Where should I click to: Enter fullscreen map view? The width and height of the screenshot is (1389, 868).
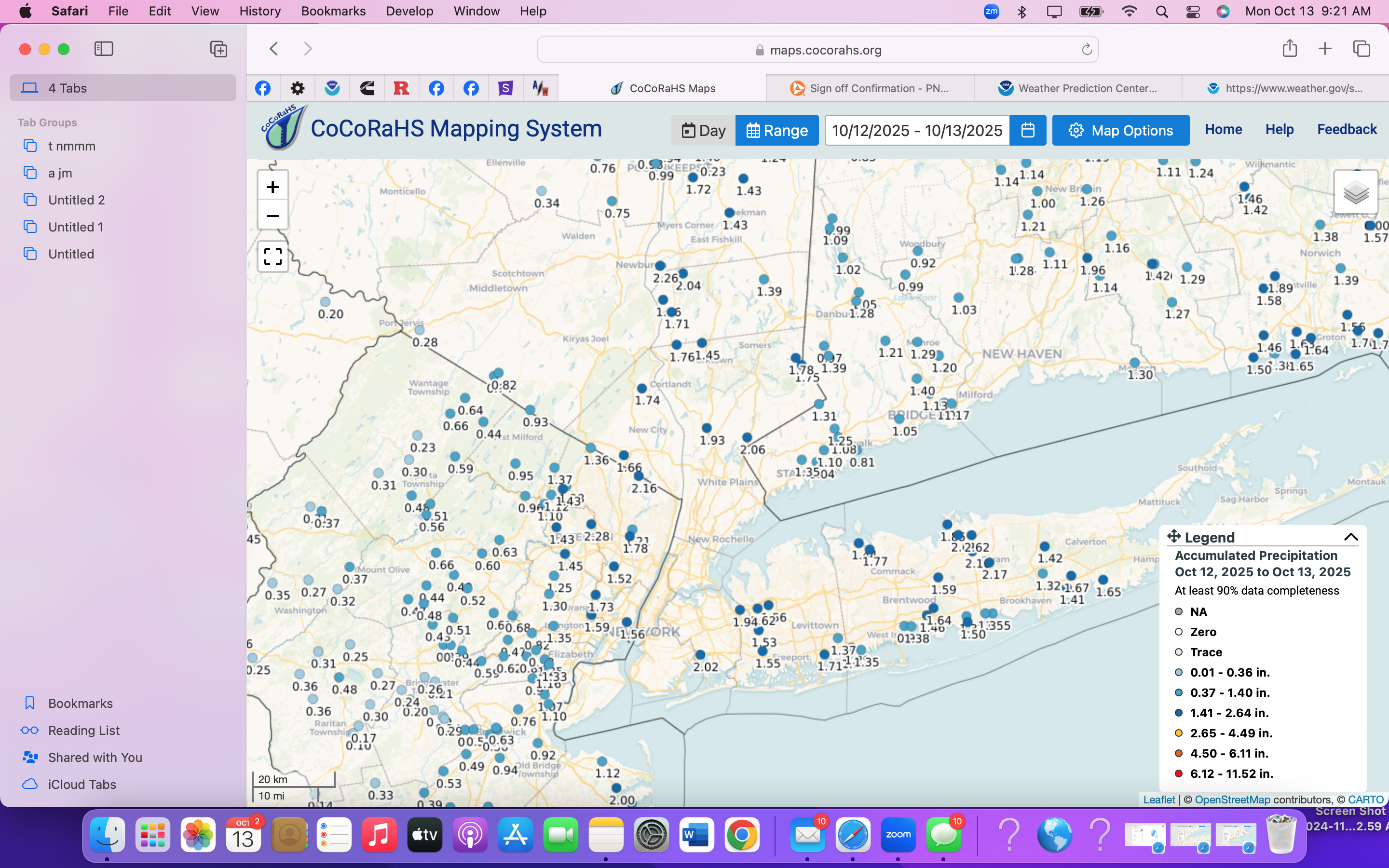pos(272,257)
